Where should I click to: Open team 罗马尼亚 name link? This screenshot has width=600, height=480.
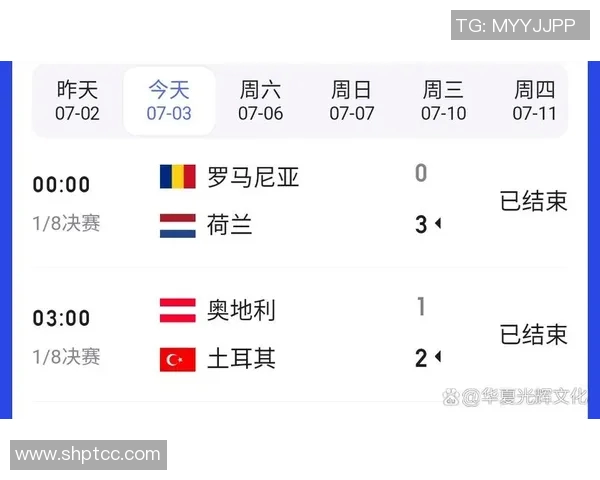pyautogui.click(x=253, y=177)
